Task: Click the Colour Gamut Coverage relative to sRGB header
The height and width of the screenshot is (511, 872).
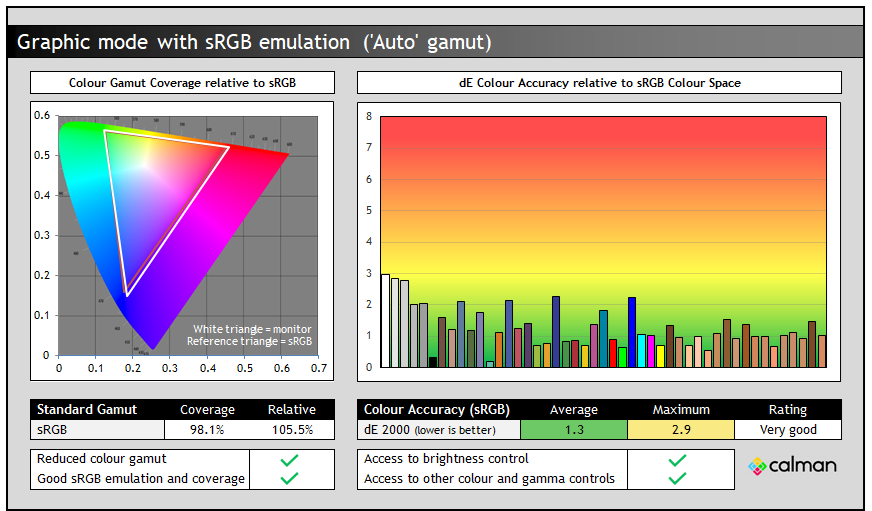Action: pyautogui.click(x=182, y=83)
